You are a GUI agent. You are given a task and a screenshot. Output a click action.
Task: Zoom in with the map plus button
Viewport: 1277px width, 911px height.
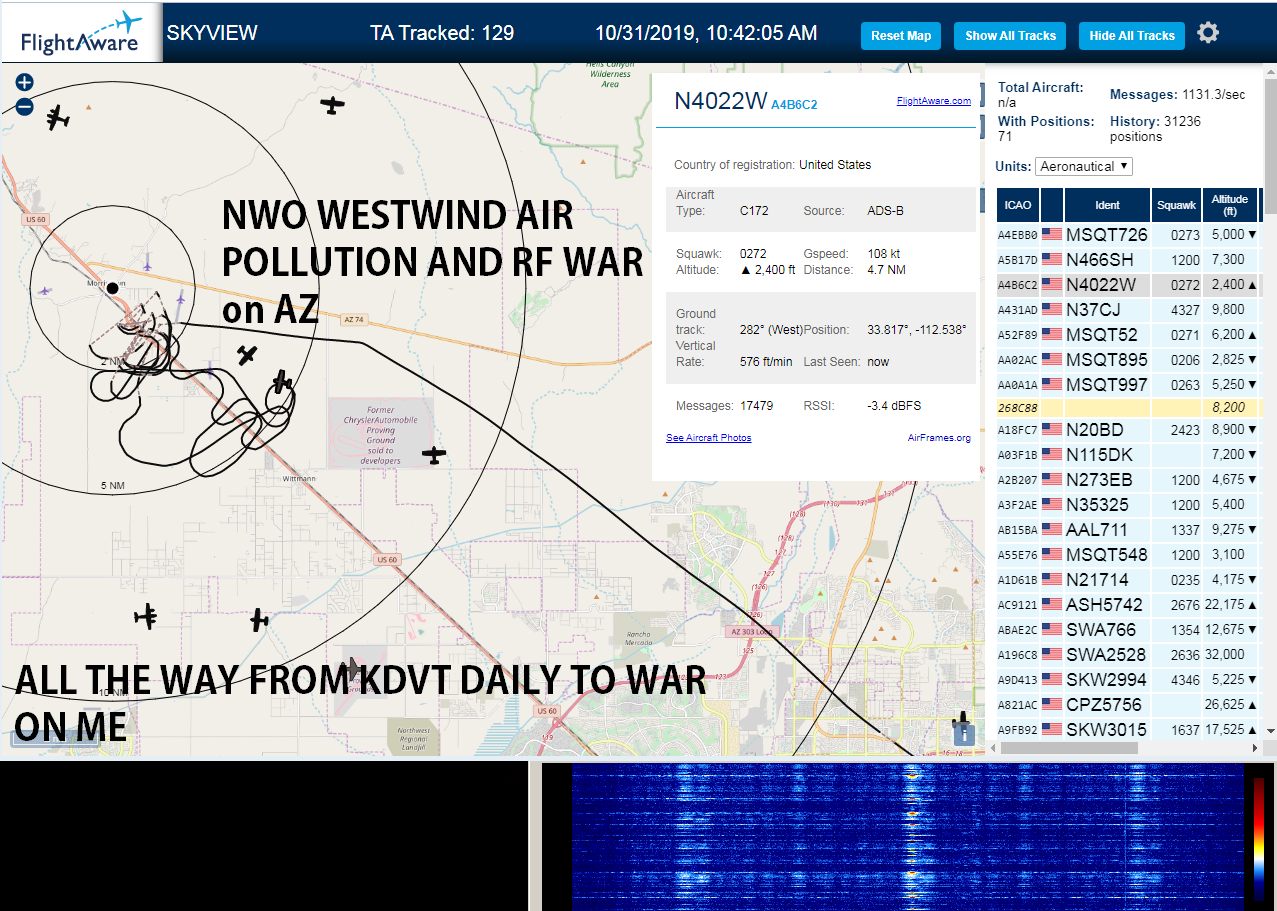[x=24, y=83]
